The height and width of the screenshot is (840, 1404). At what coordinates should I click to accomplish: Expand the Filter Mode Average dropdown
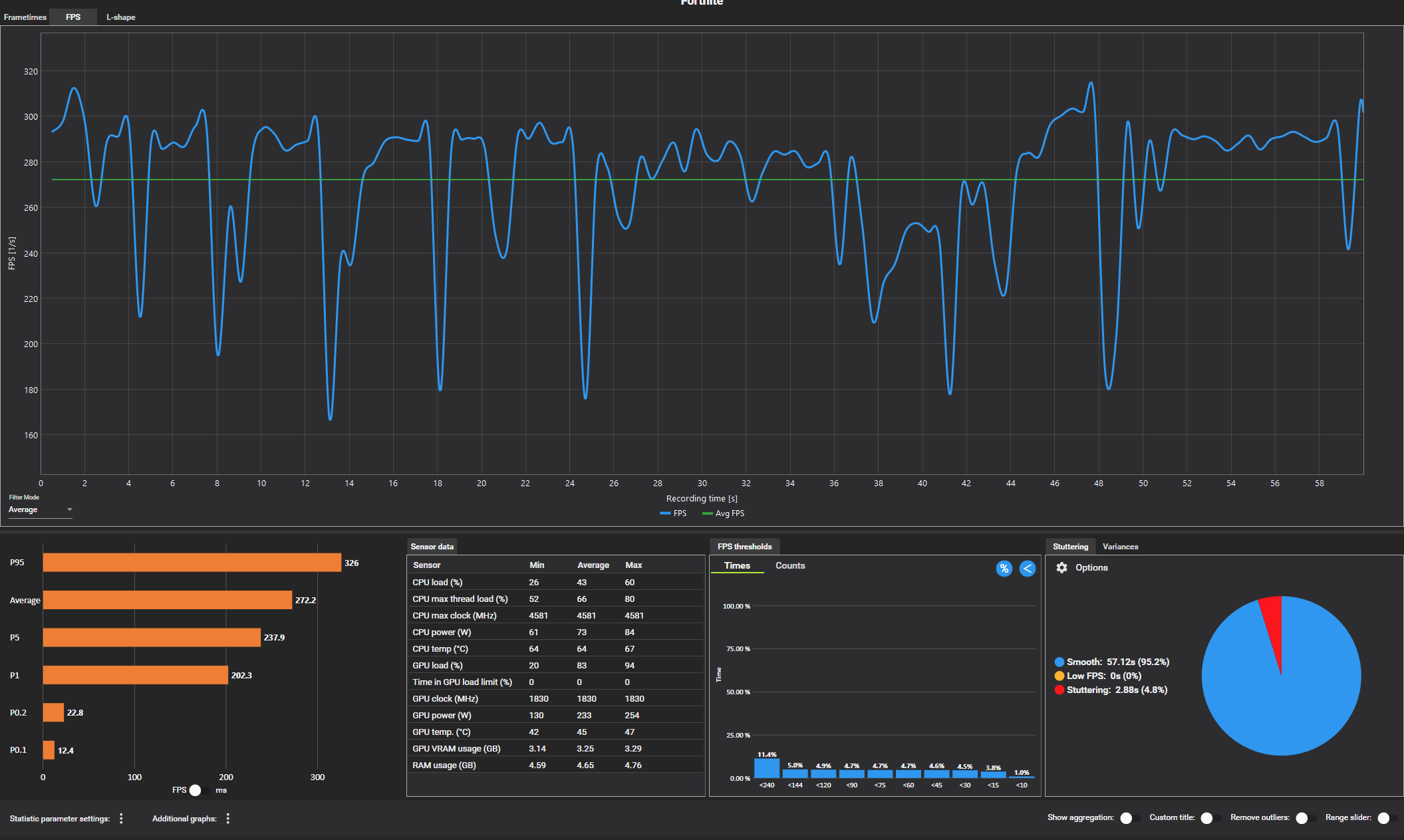[x=40, y=509]
